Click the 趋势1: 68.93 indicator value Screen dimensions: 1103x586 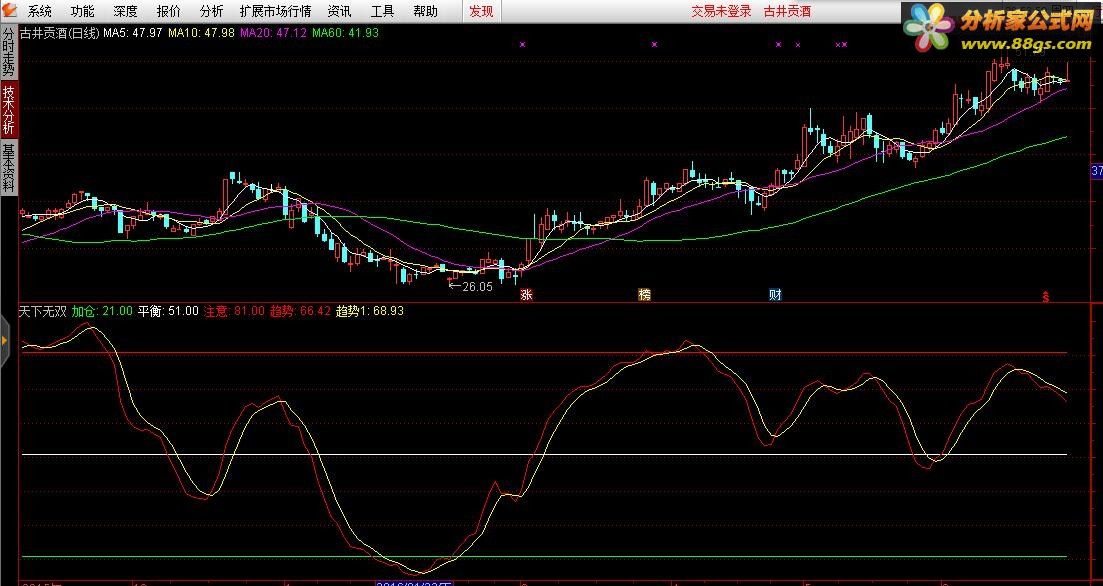370,311
